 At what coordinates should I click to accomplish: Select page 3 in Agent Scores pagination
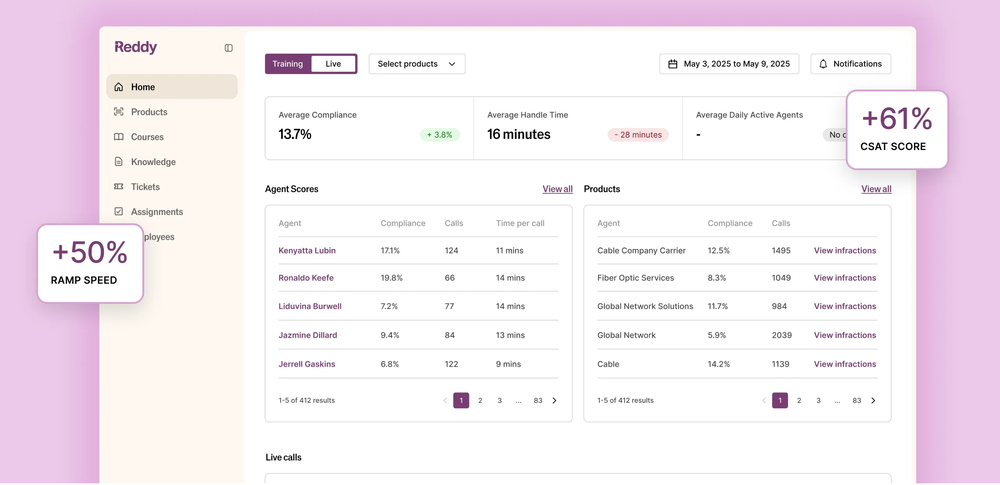499,401
